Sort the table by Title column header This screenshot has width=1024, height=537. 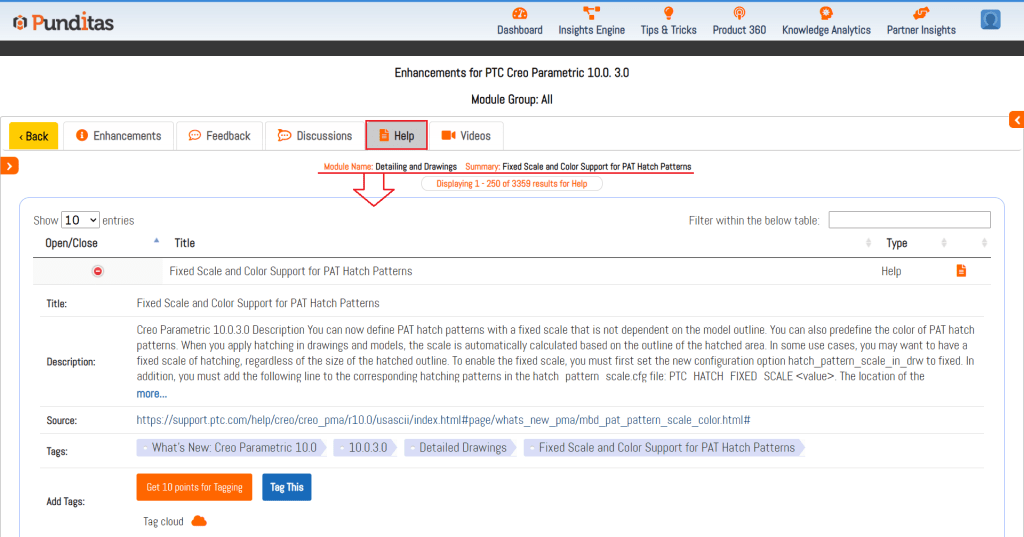[185, 243]
